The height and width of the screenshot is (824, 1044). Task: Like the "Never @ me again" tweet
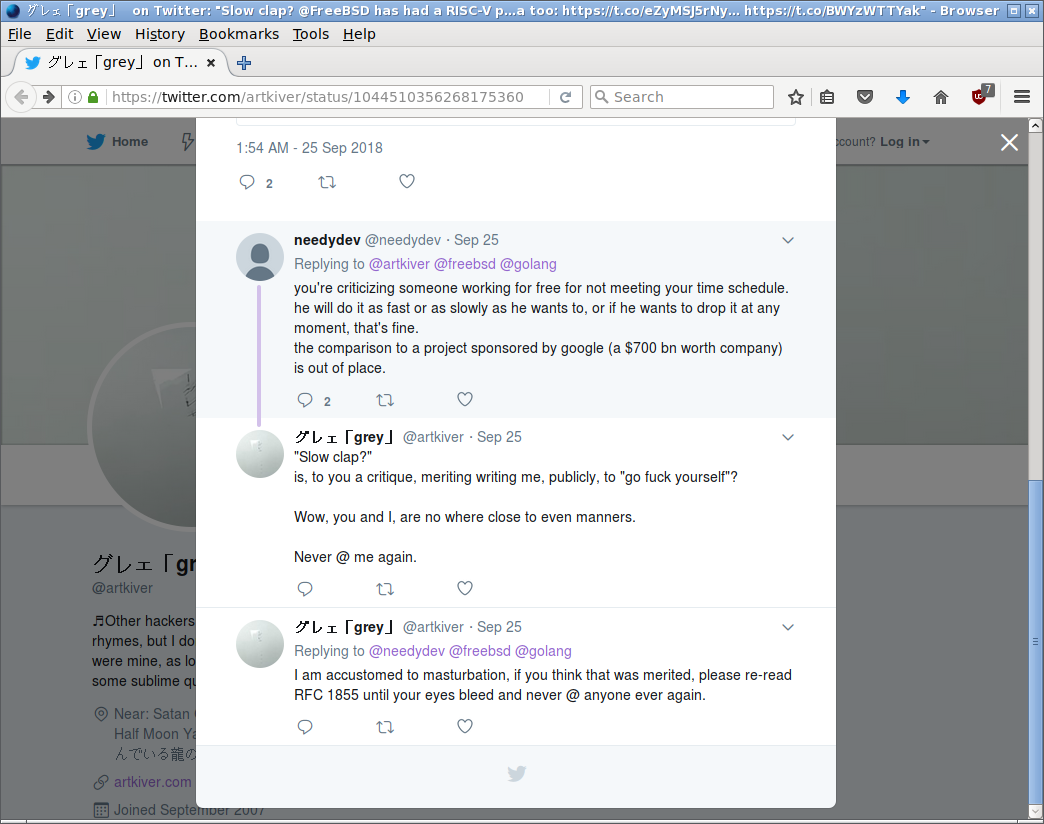pos(465,588)
